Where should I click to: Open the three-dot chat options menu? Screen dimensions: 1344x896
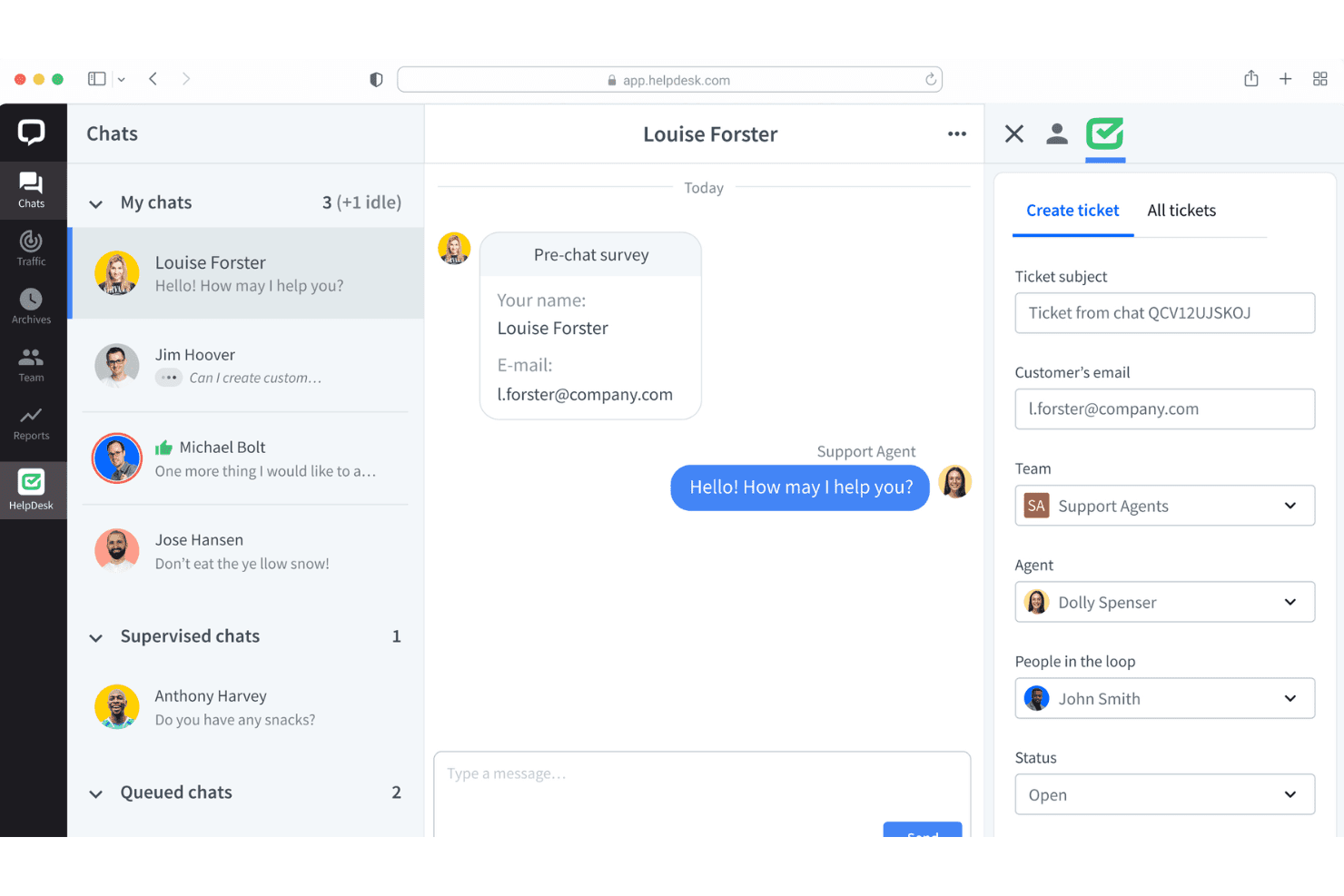coord(957,133)
